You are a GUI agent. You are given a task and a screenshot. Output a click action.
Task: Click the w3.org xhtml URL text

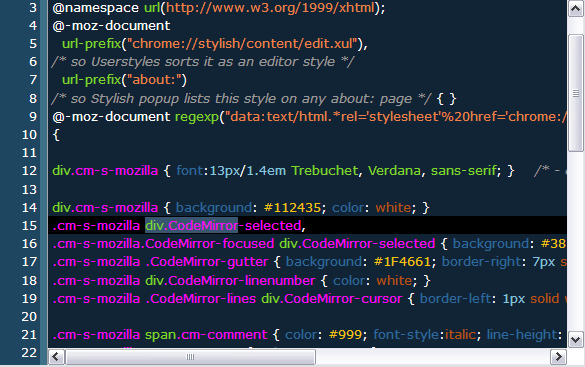point(270,8)
